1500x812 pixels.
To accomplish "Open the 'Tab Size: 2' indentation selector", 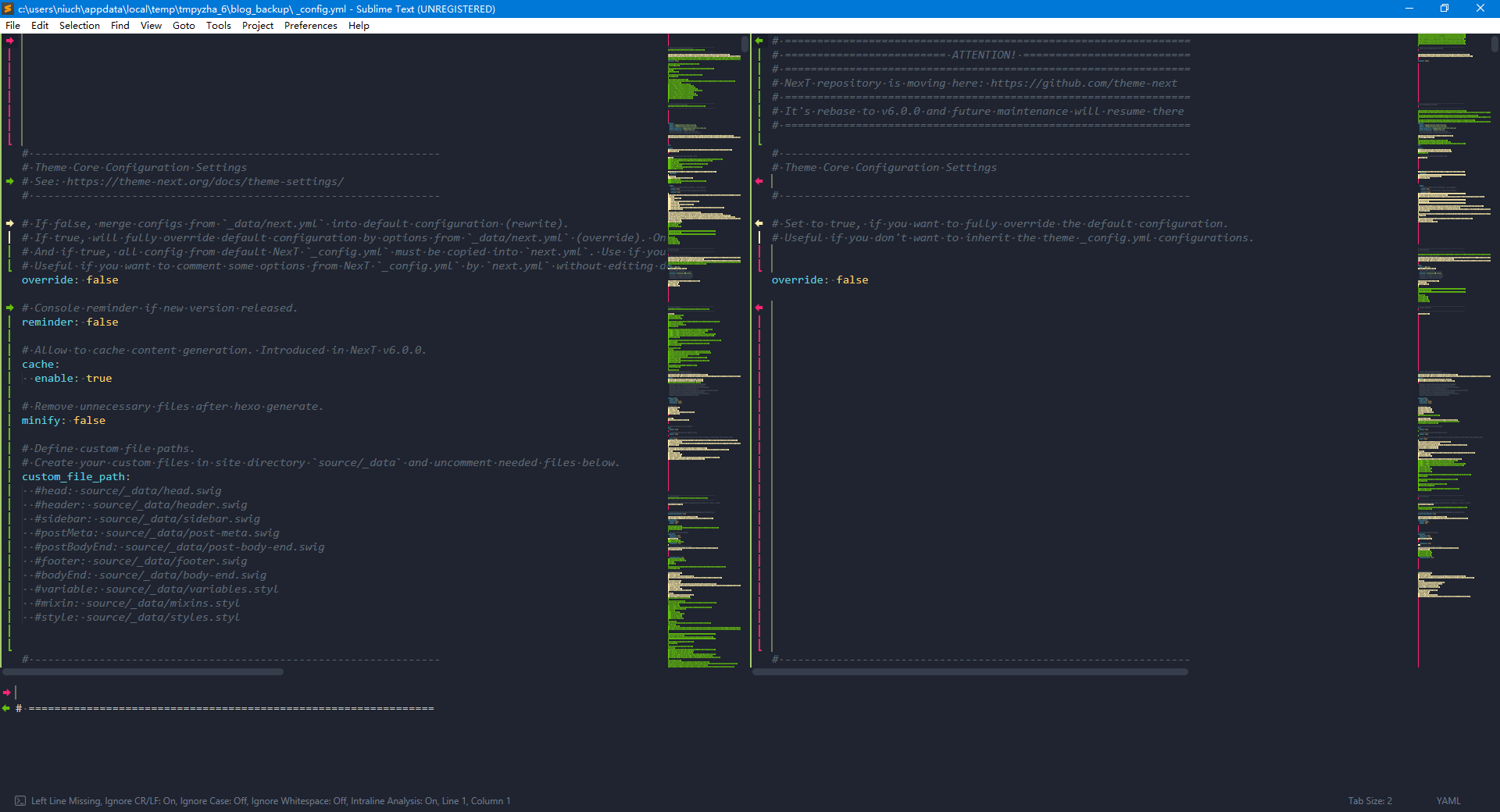I will click(1370, 801).
